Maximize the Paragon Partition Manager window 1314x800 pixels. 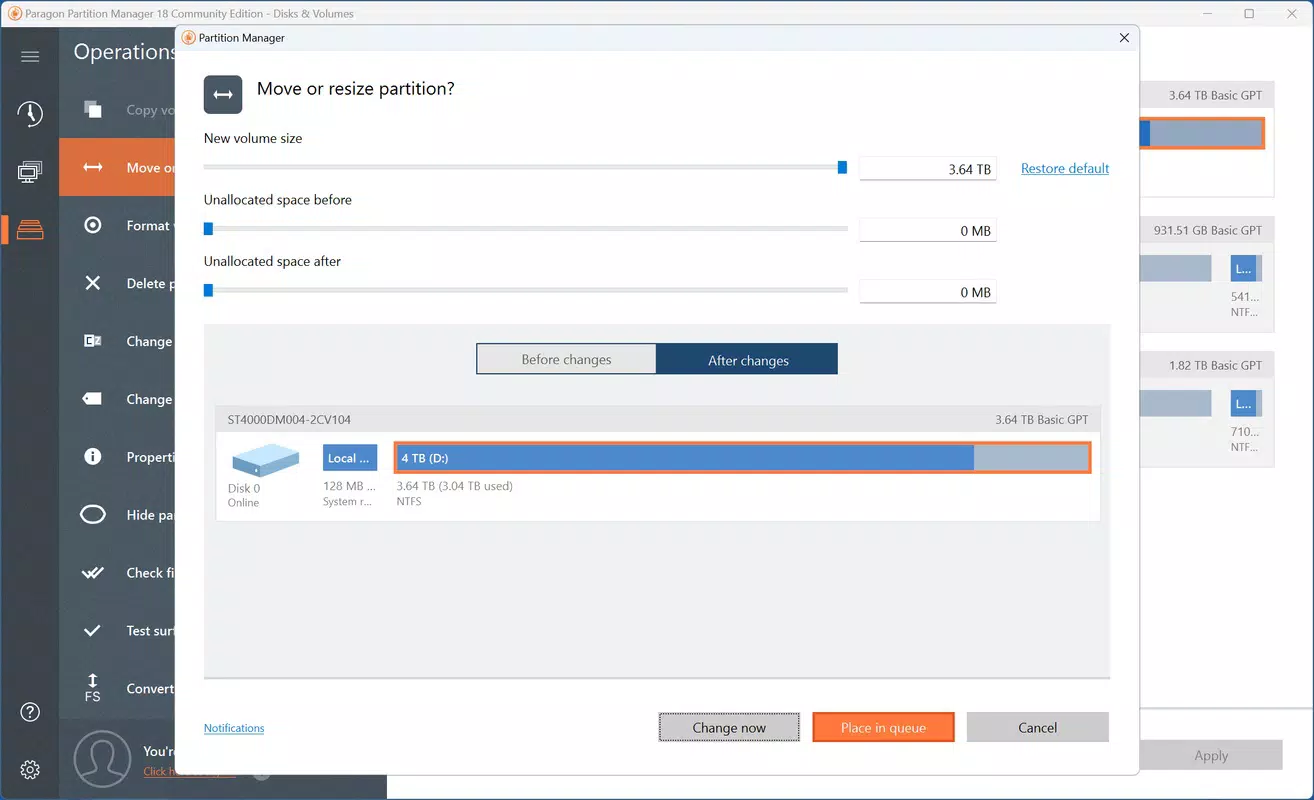[x=1249, y=14]
